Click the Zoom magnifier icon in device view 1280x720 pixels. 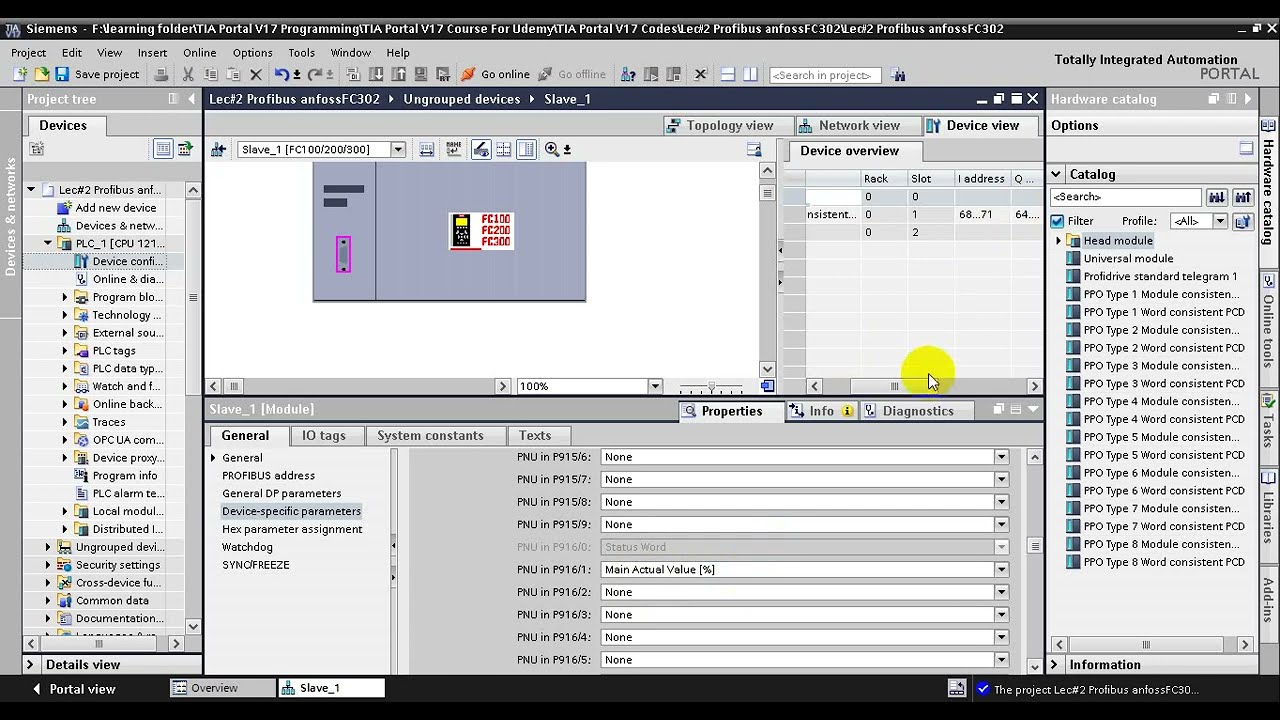click(x=552, y=149)
